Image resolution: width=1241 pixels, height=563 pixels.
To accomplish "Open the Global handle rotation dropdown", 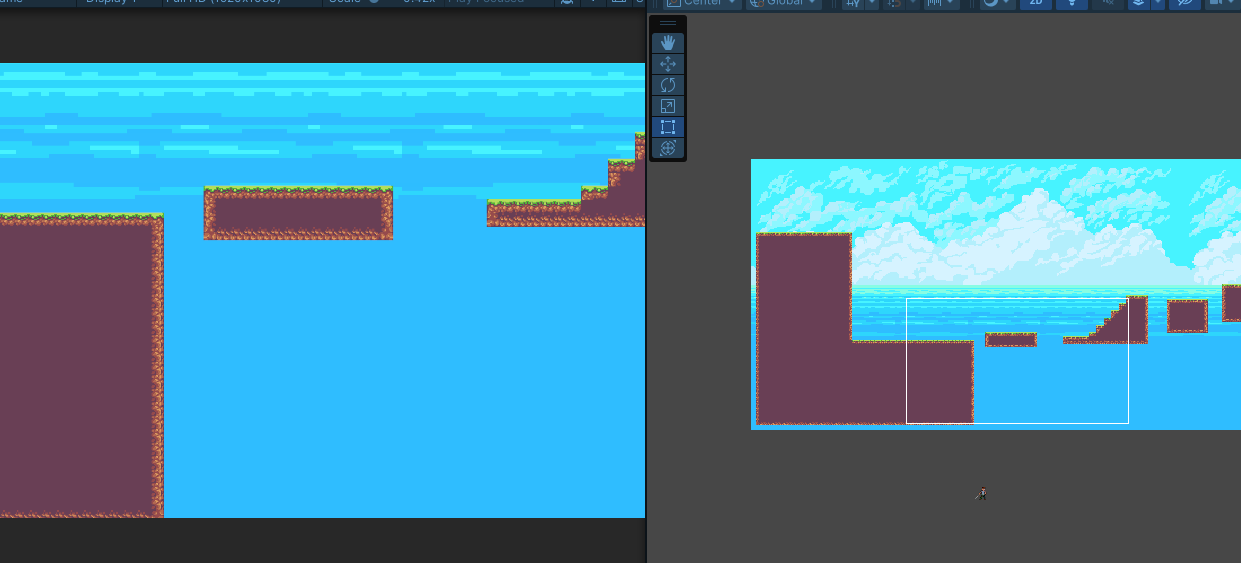I will coord(784,3).
